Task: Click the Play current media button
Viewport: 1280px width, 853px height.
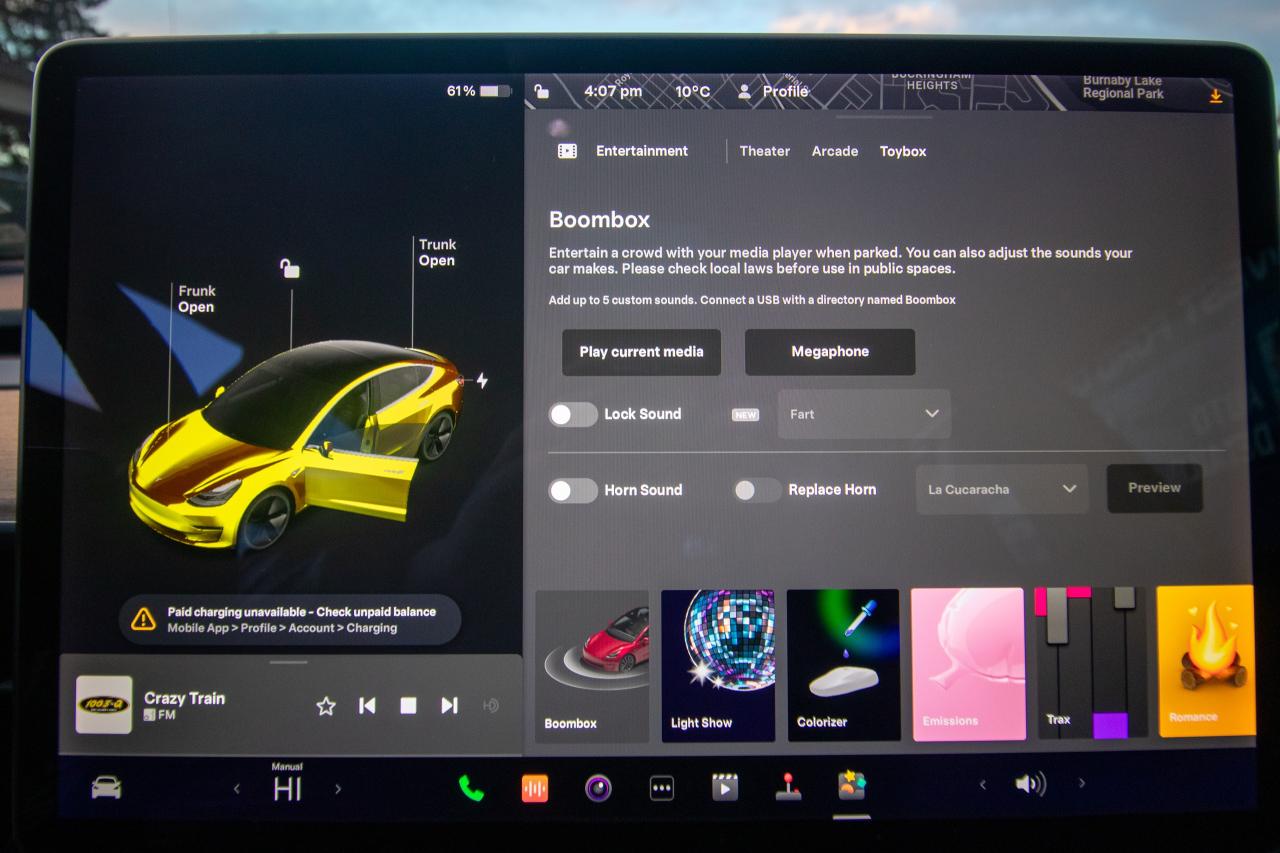Action: 641,352
